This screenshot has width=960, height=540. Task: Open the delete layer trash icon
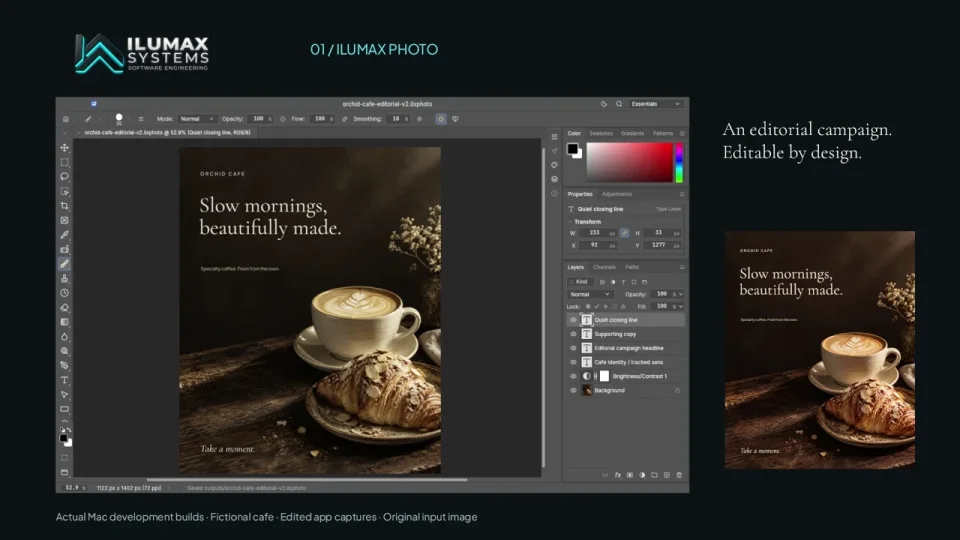pyautogui.click(x=679, y=475)
